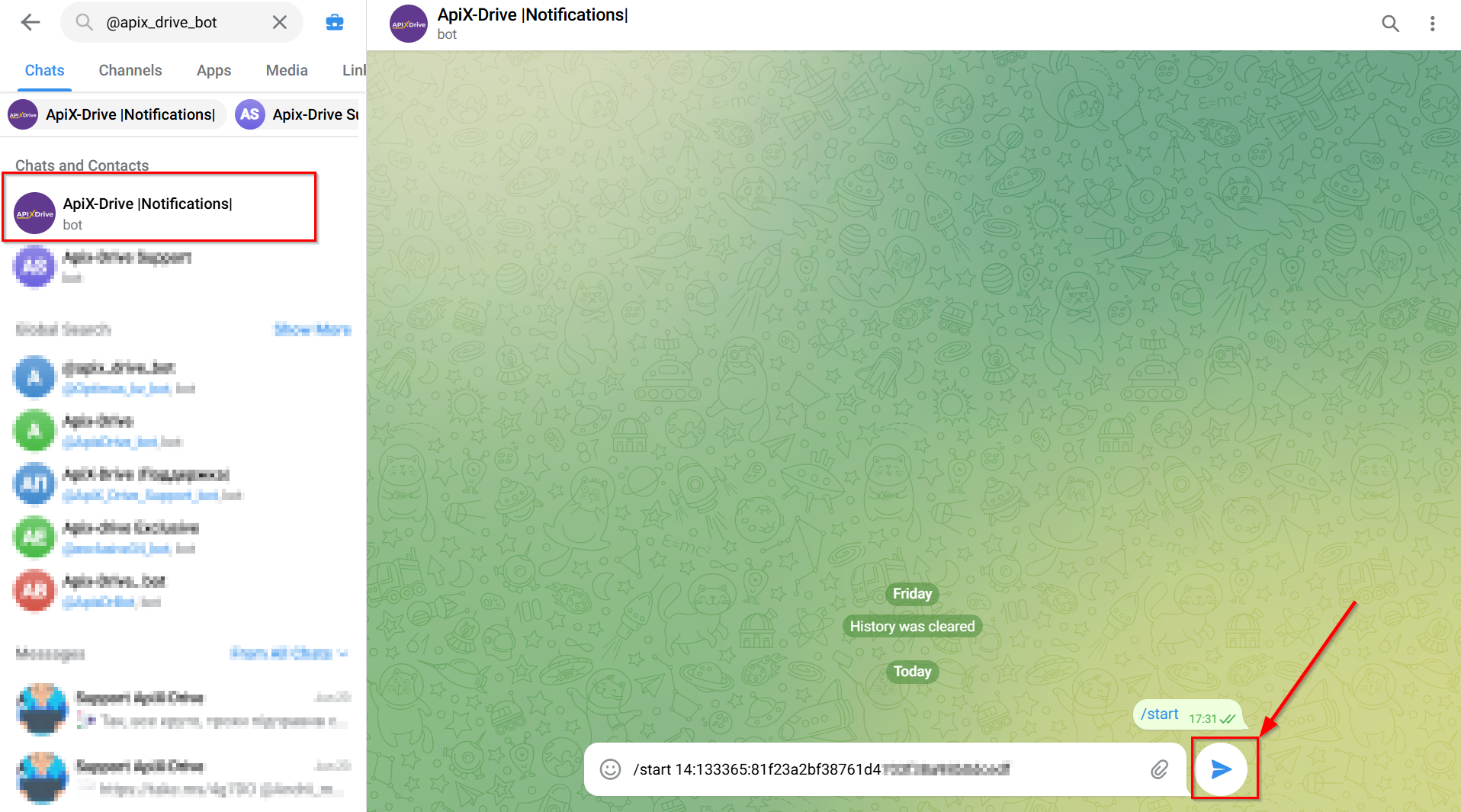Click the sent /start message bubble
1461x812 pixels.
(1188, 715)
